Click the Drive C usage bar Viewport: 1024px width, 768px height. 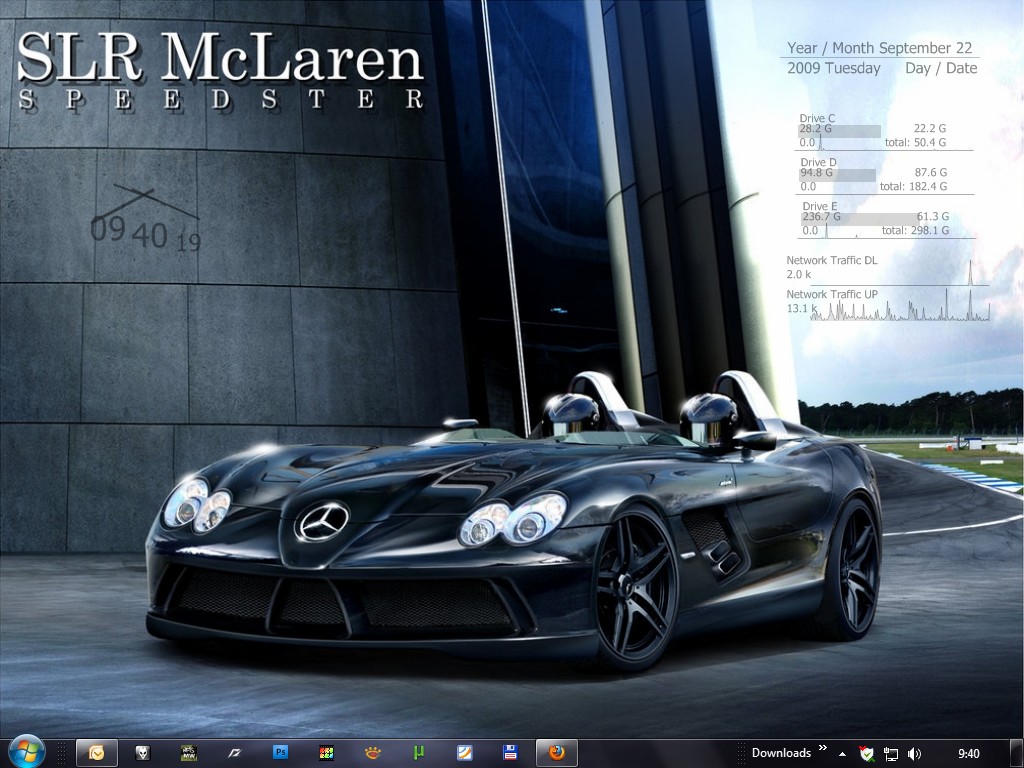[x=839, y=131]
